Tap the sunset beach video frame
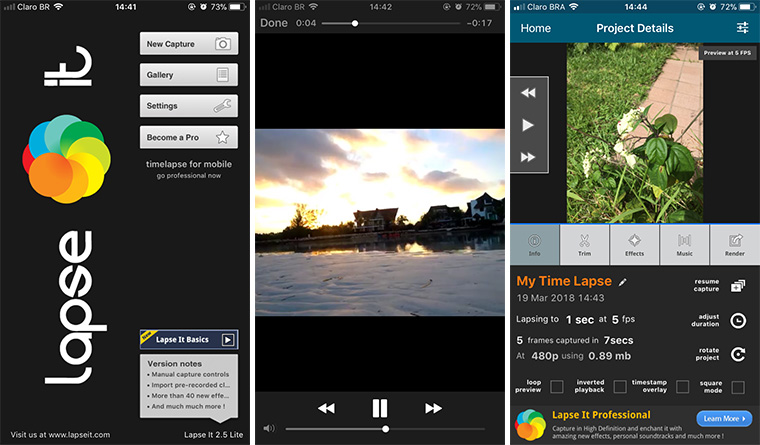 pyautogui.click(x=380, y=222)
